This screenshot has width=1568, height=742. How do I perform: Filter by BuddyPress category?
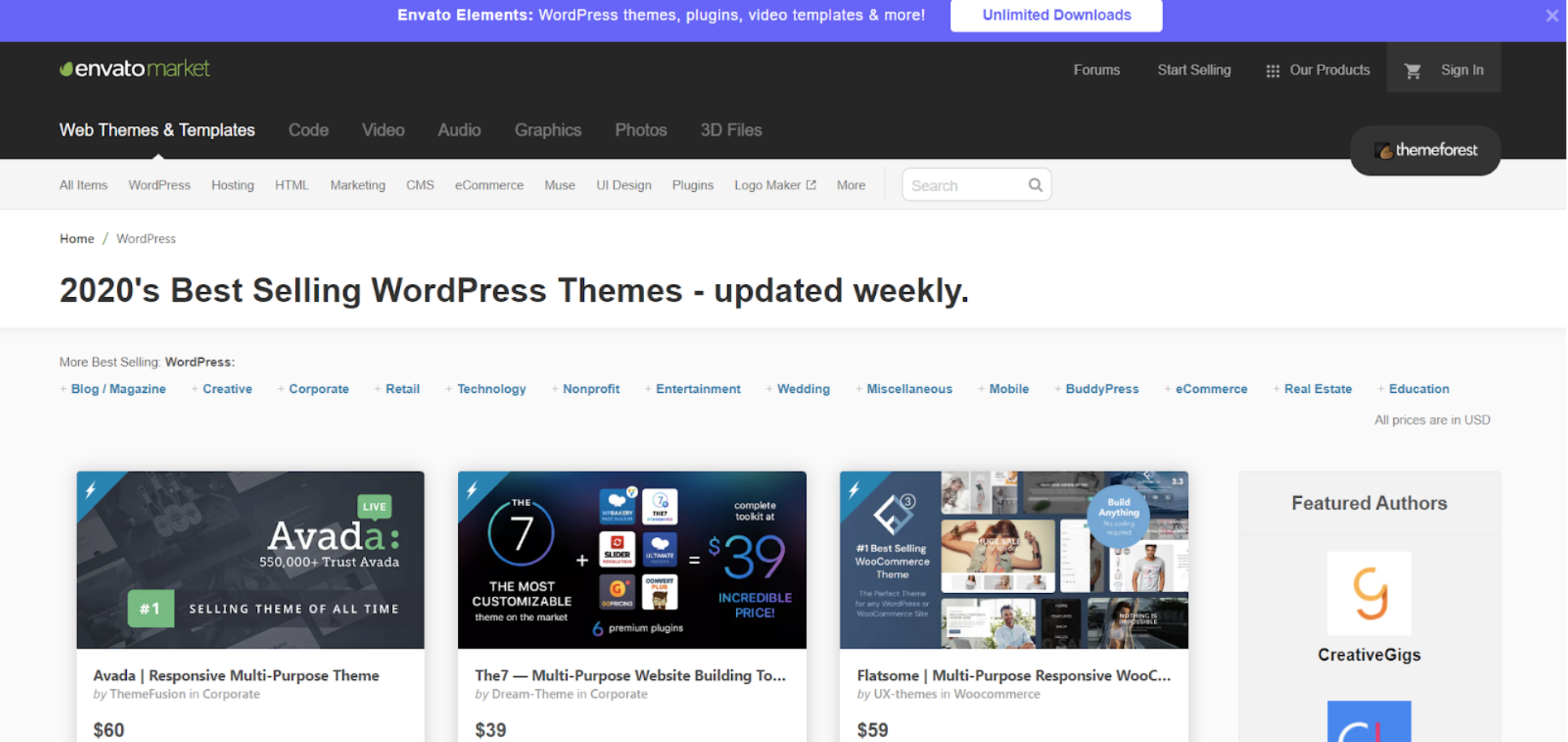pyautogui.click(x=1102, y=389)
